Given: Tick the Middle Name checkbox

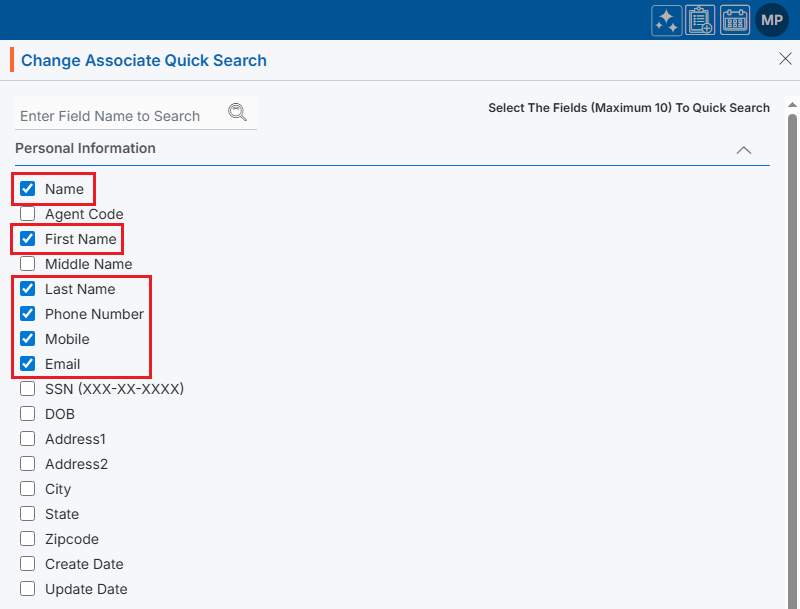Looking at the screenshot, I should click(x=28, y=264).
